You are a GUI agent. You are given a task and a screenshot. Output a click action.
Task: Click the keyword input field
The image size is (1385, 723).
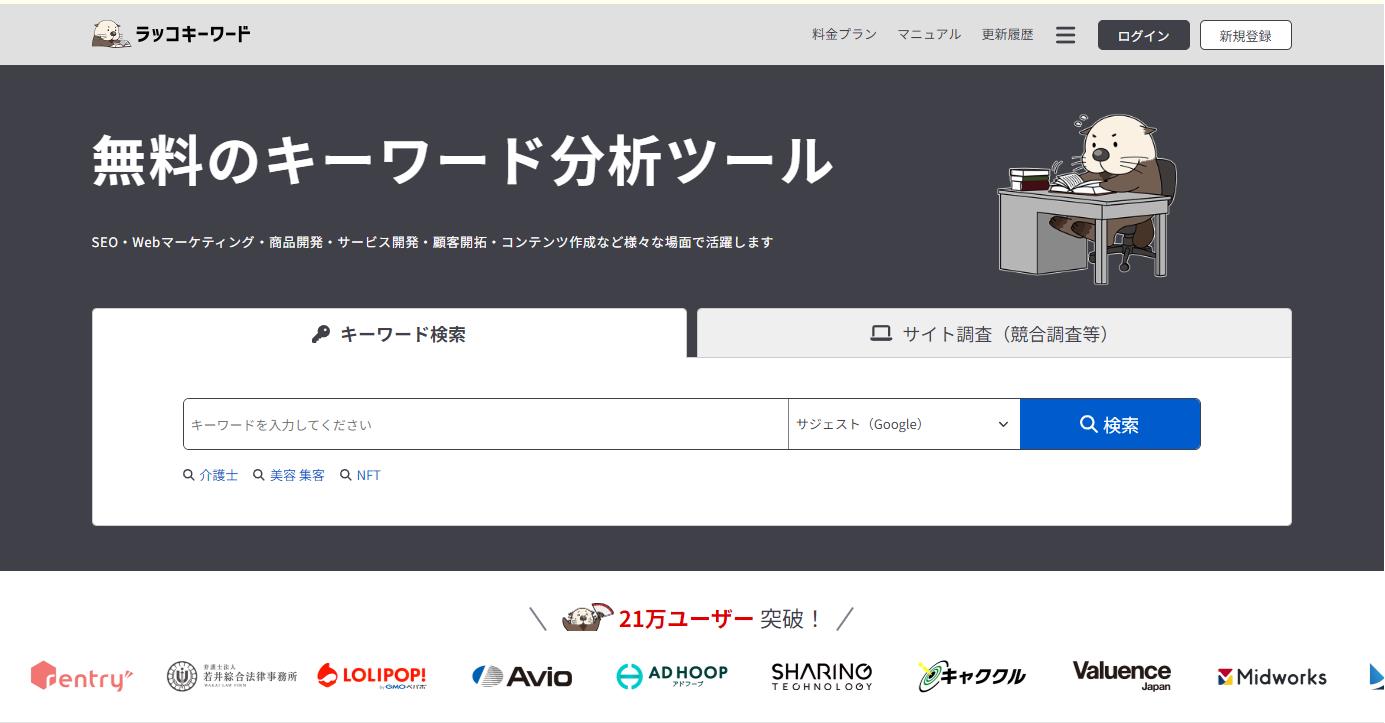click(x=485, y=423)
